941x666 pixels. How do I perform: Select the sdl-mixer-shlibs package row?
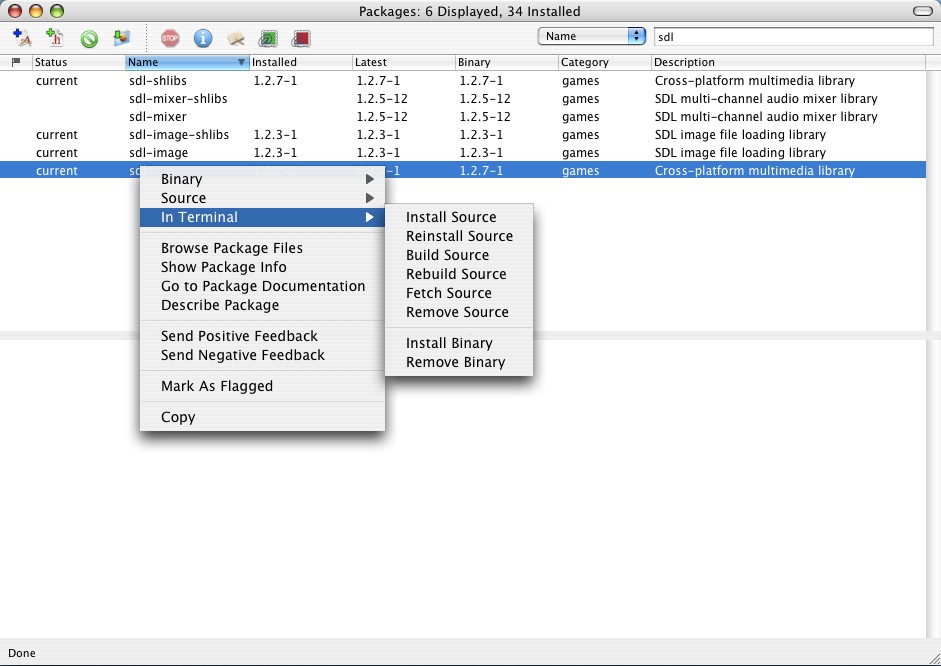click(463, 98)
